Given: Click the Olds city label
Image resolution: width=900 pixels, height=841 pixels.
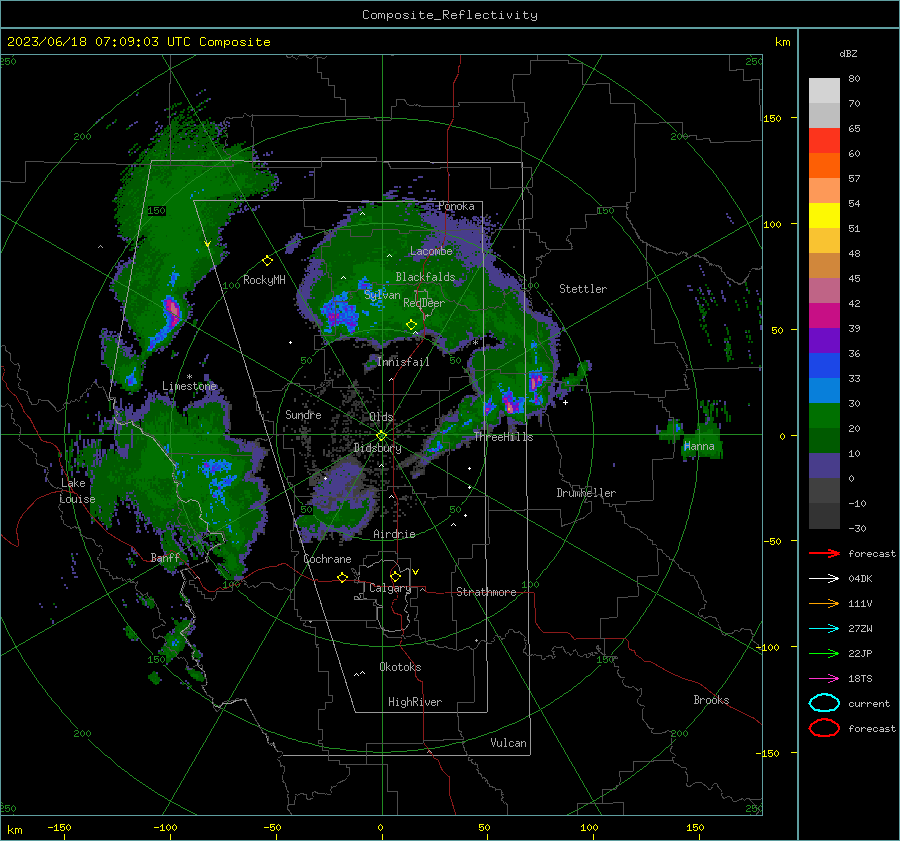Looking at the screenshot, I should (381, 417).
